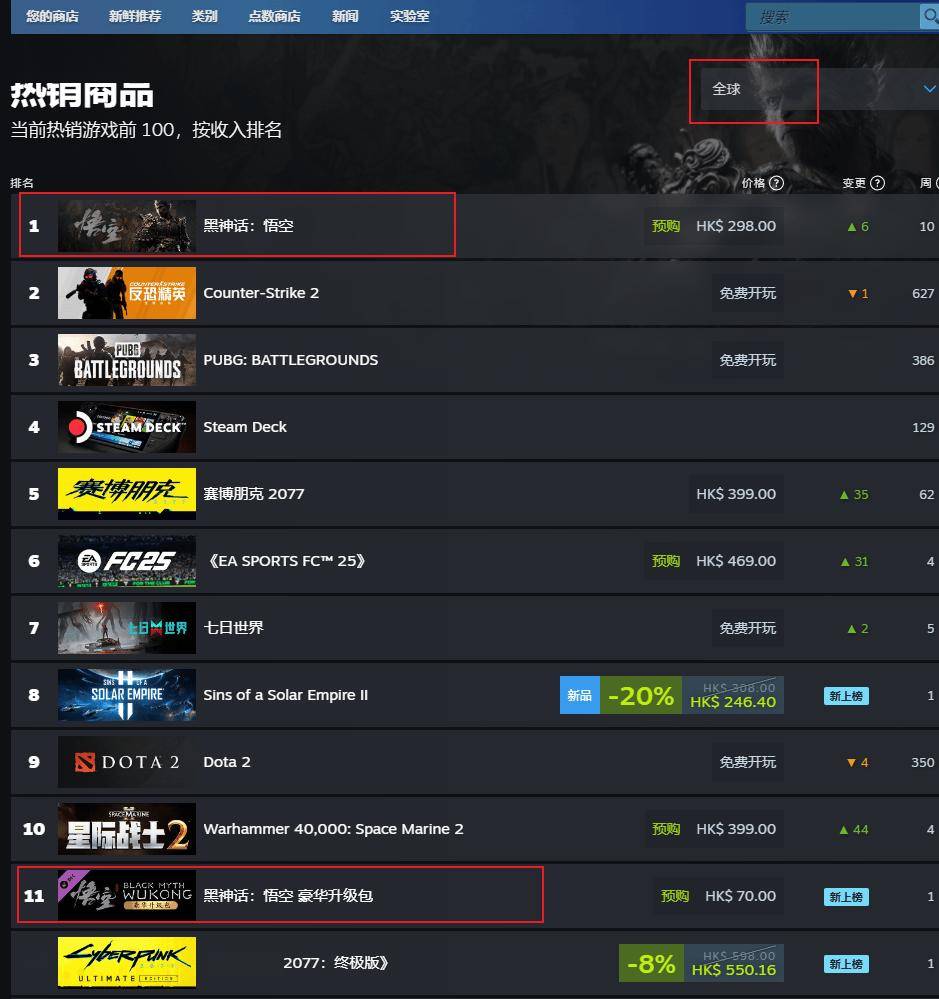The width and height of the screenshot is (939, 999).
Task: Click the EA FC25 cover thumbnail
Action: point(127,561)
